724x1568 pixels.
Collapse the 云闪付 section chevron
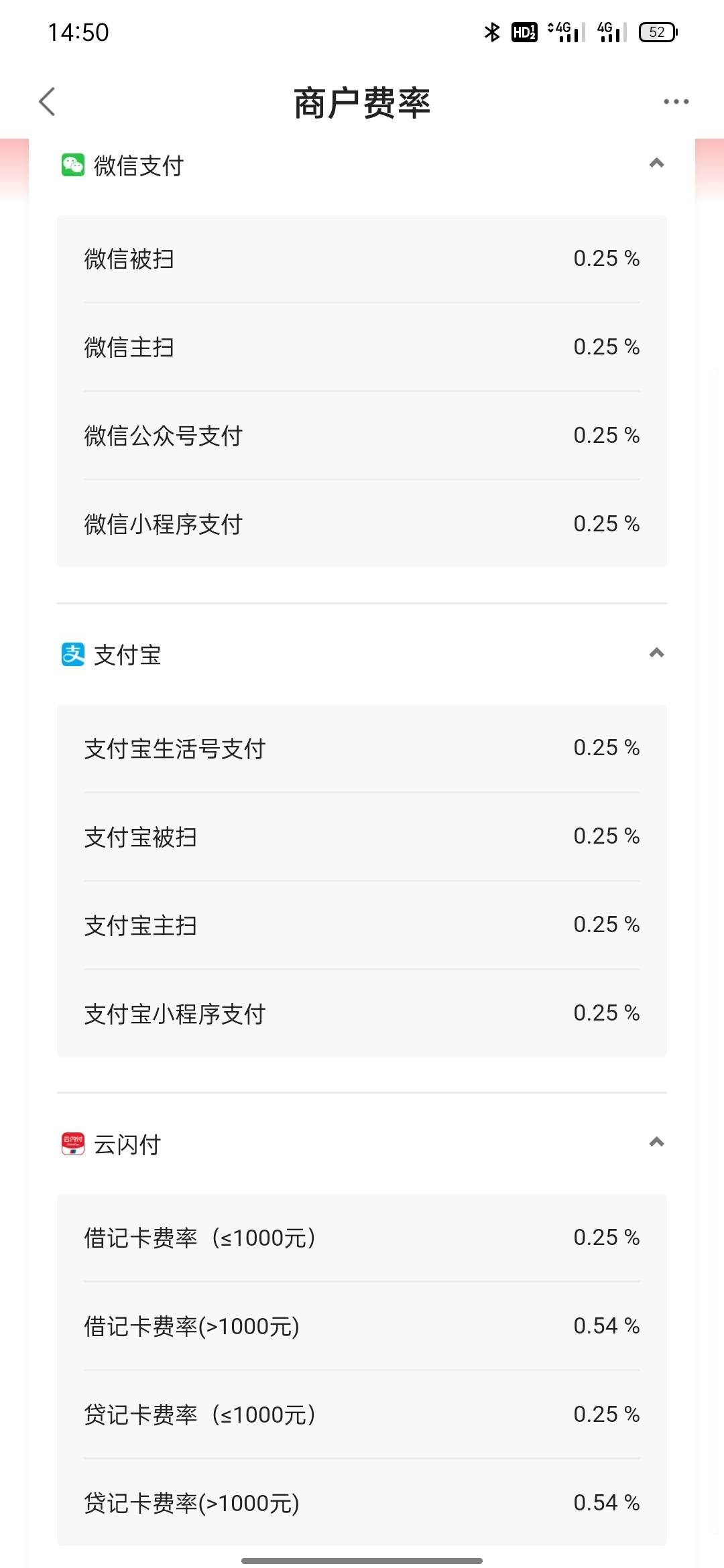(657, 1142)
